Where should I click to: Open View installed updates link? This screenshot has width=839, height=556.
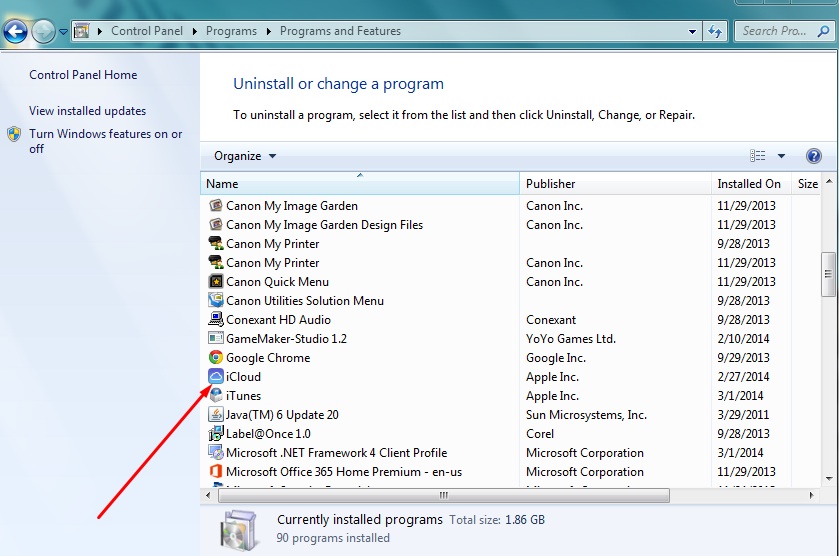pyautogui.click(x=87, y=111)
